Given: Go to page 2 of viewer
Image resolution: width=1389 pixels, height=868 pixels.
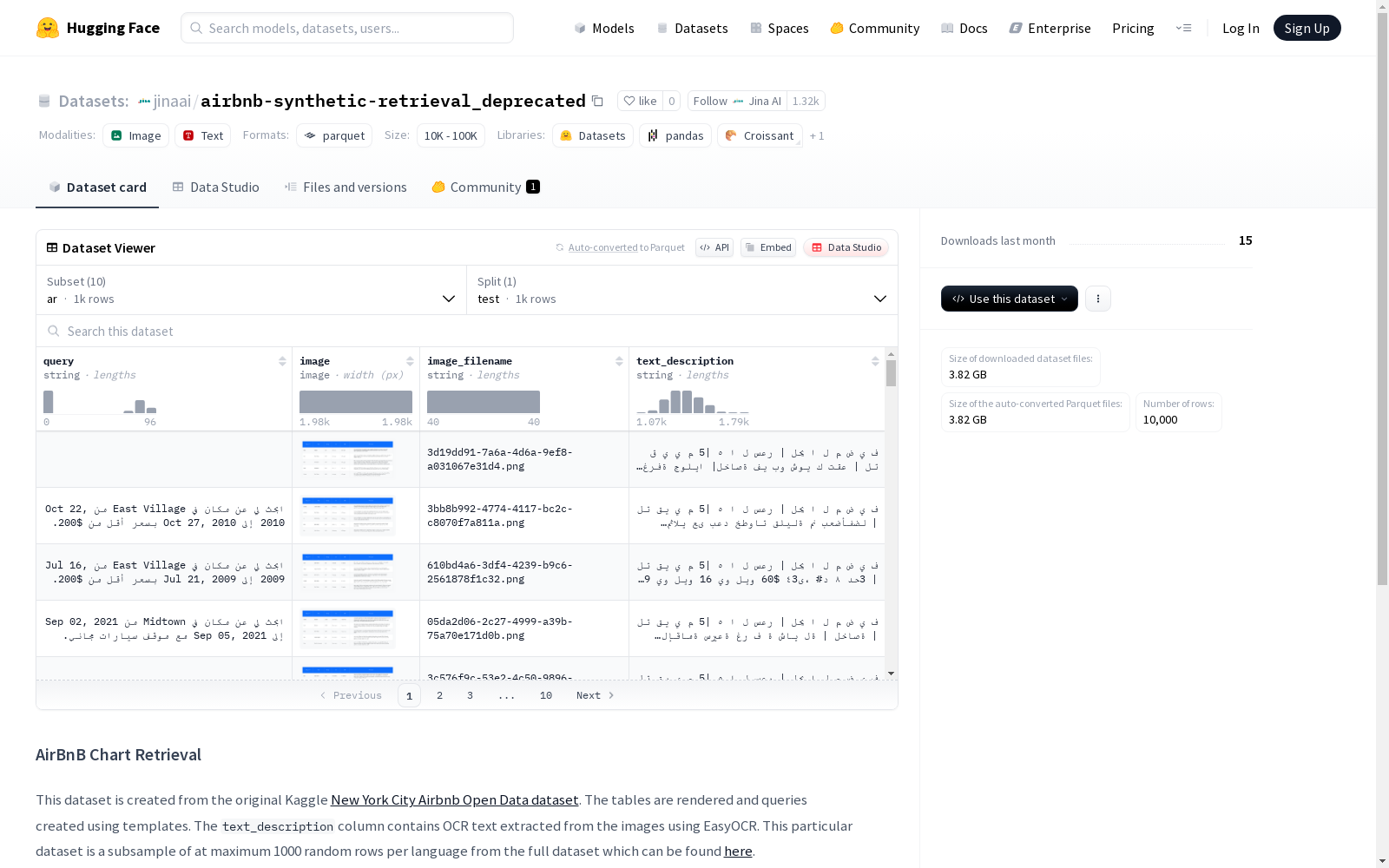Looking at the screenshot, I should (440, 695).
